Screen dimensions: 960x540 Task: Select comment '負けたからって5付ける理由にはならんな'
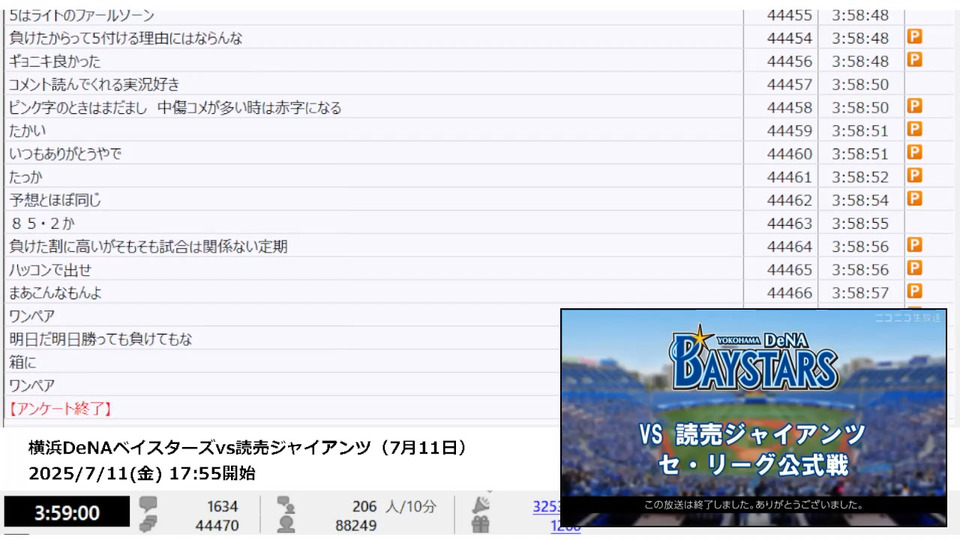(x=126, y=38)
